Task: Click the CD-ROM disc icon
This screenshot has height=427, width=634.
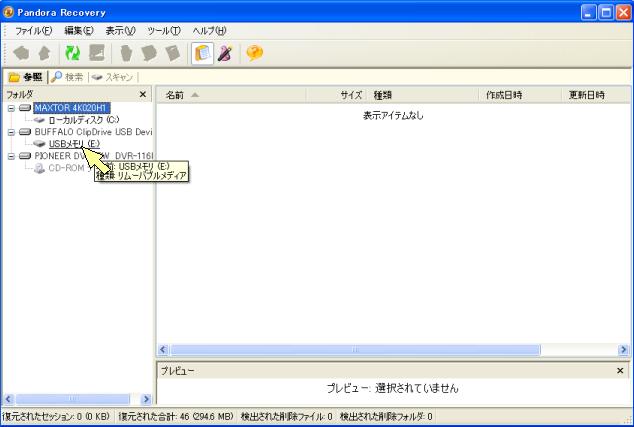Action: [x=39, y=168]
